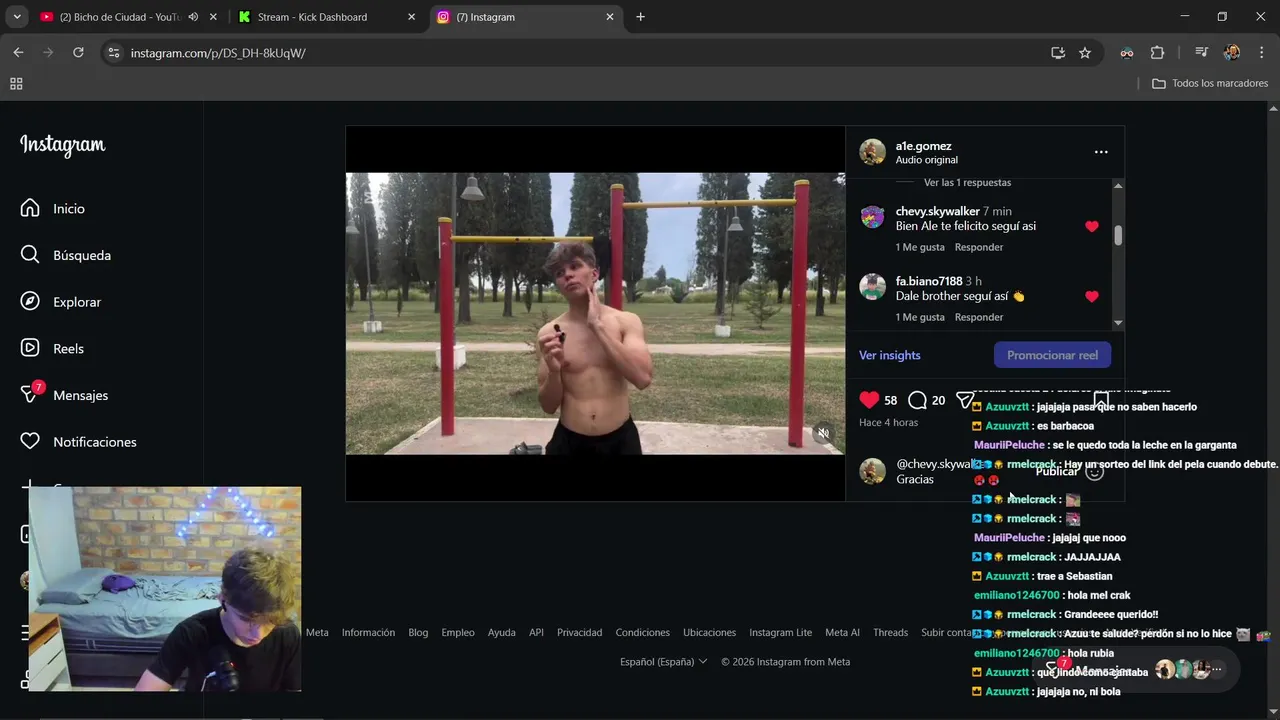Click Ubicaciones footer link

pos(709,632)
